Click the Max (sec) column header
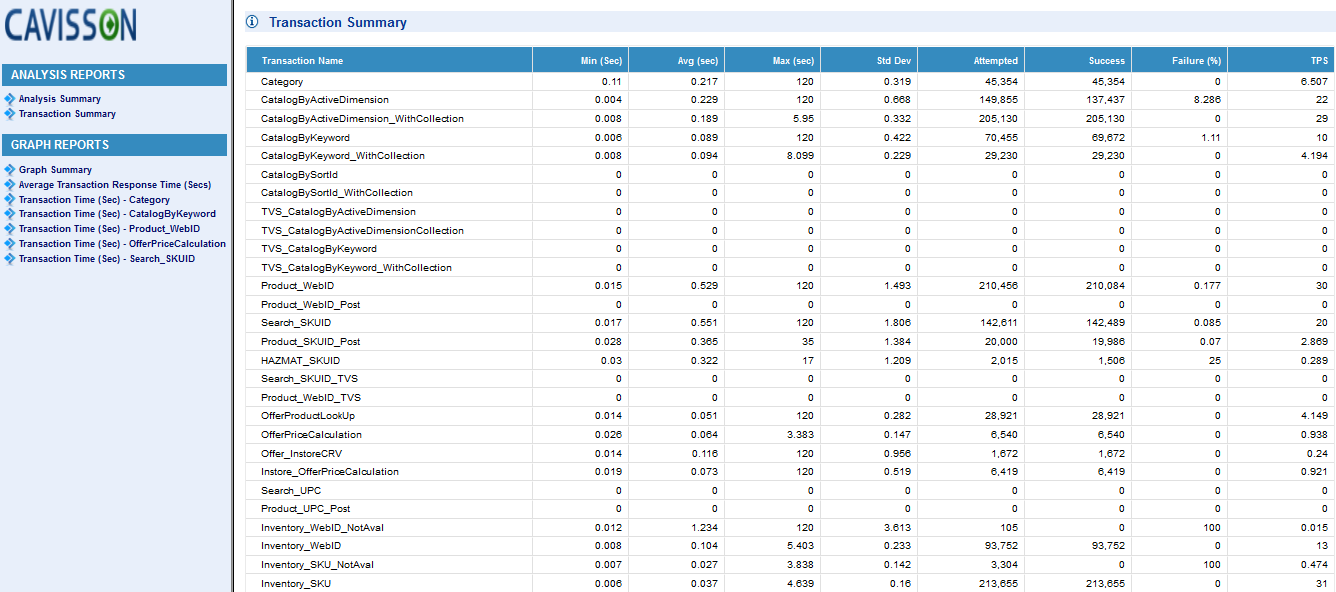 click(x=772, y=60)
